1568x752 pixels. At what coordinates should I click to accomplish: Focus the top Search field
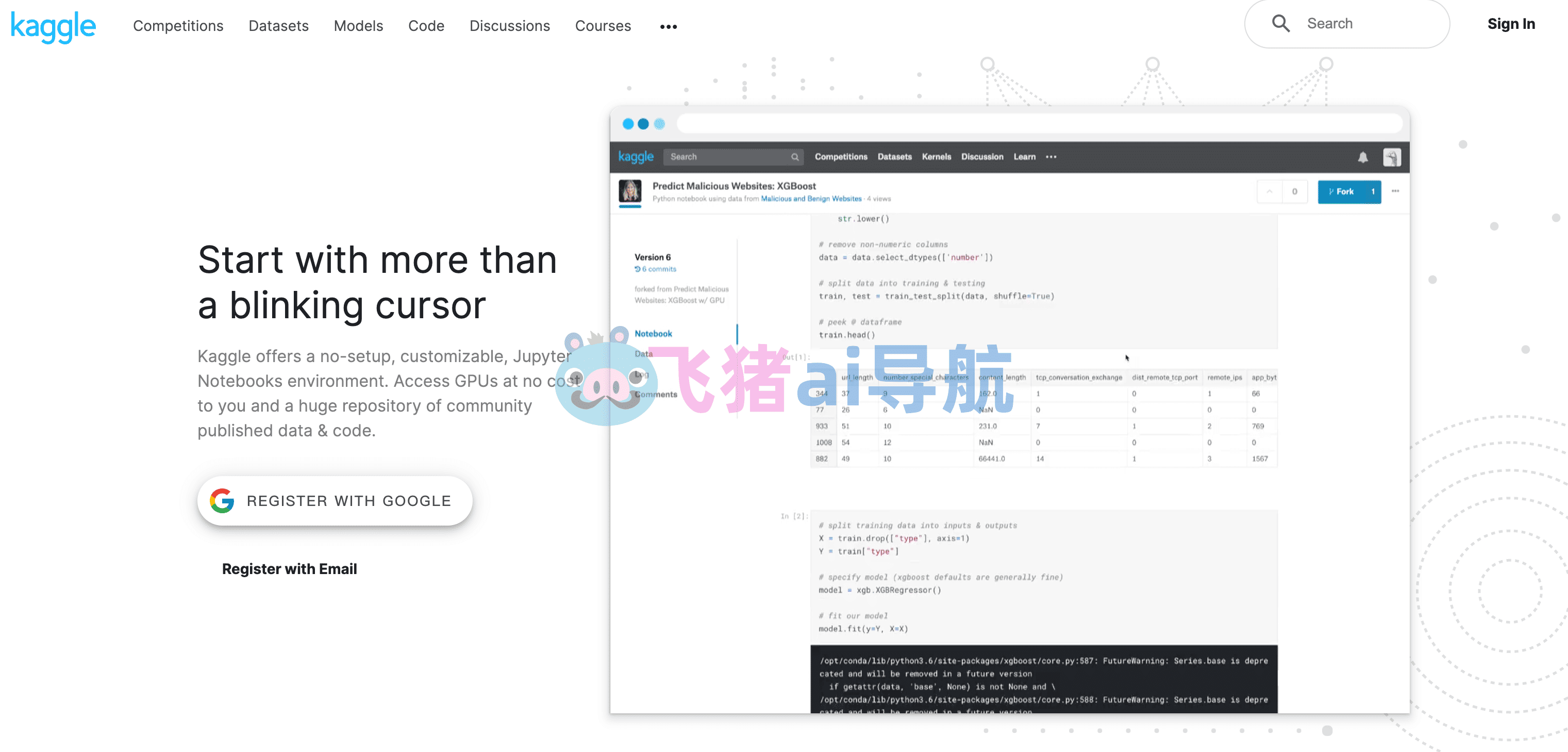(1346, 24)
